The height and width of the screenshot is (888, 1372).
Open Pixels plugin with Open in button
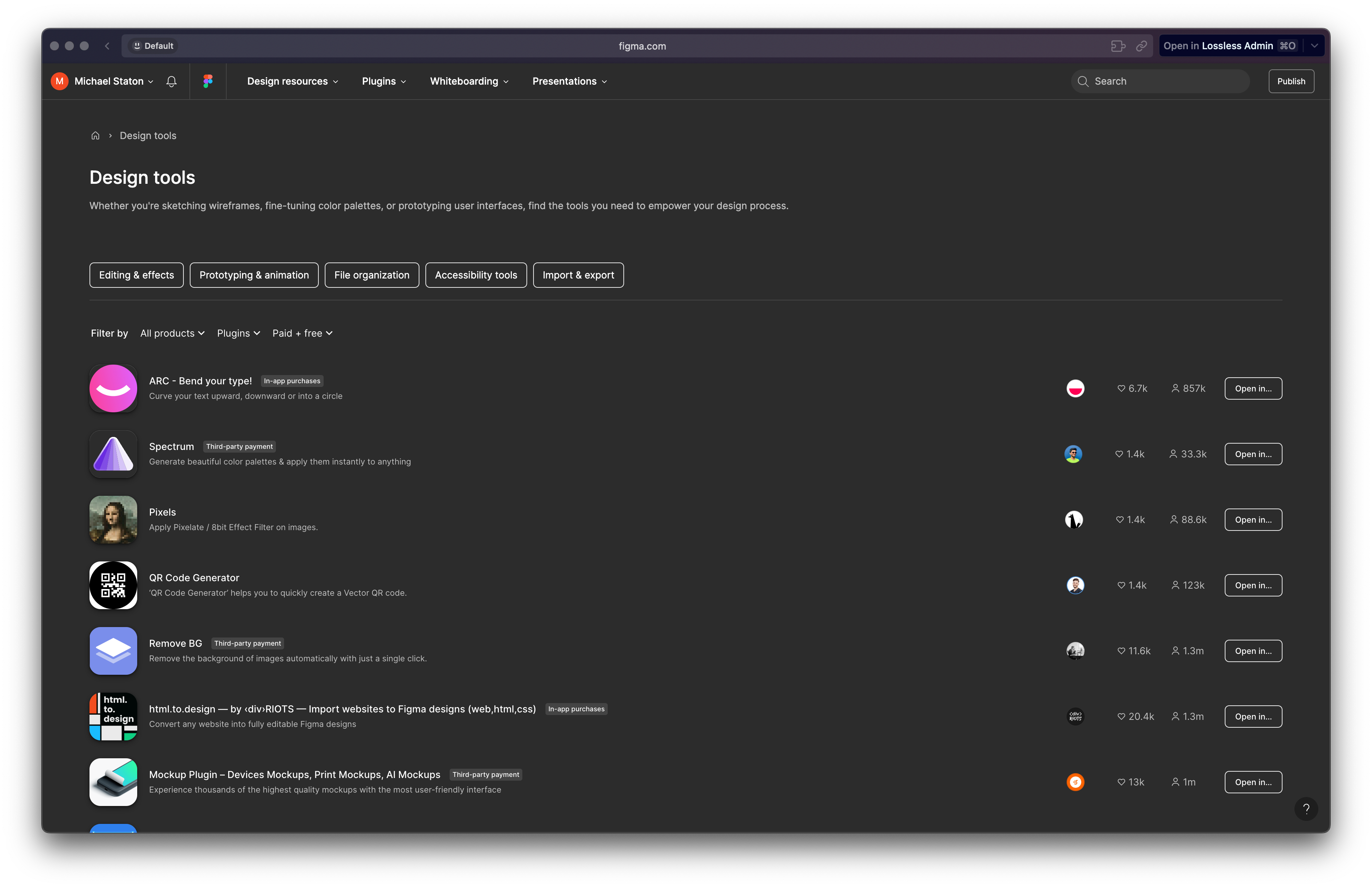coord(1253,520)
